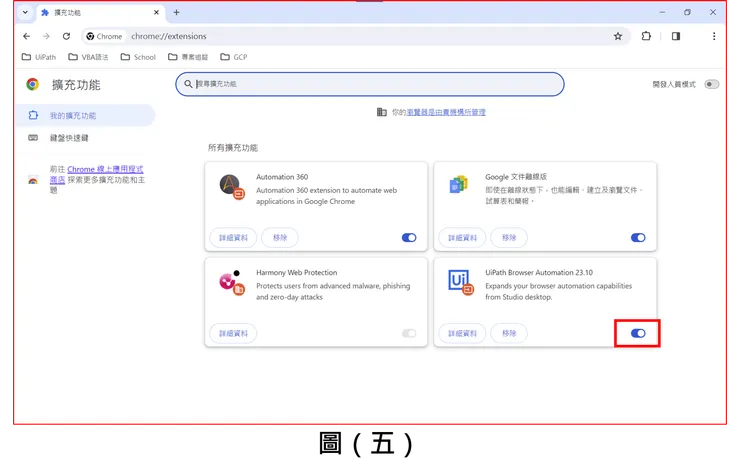The width and height of the screenshot is (740, 475).
Task: Click the Chrome site info chip
Action: [x=104, y=36]
